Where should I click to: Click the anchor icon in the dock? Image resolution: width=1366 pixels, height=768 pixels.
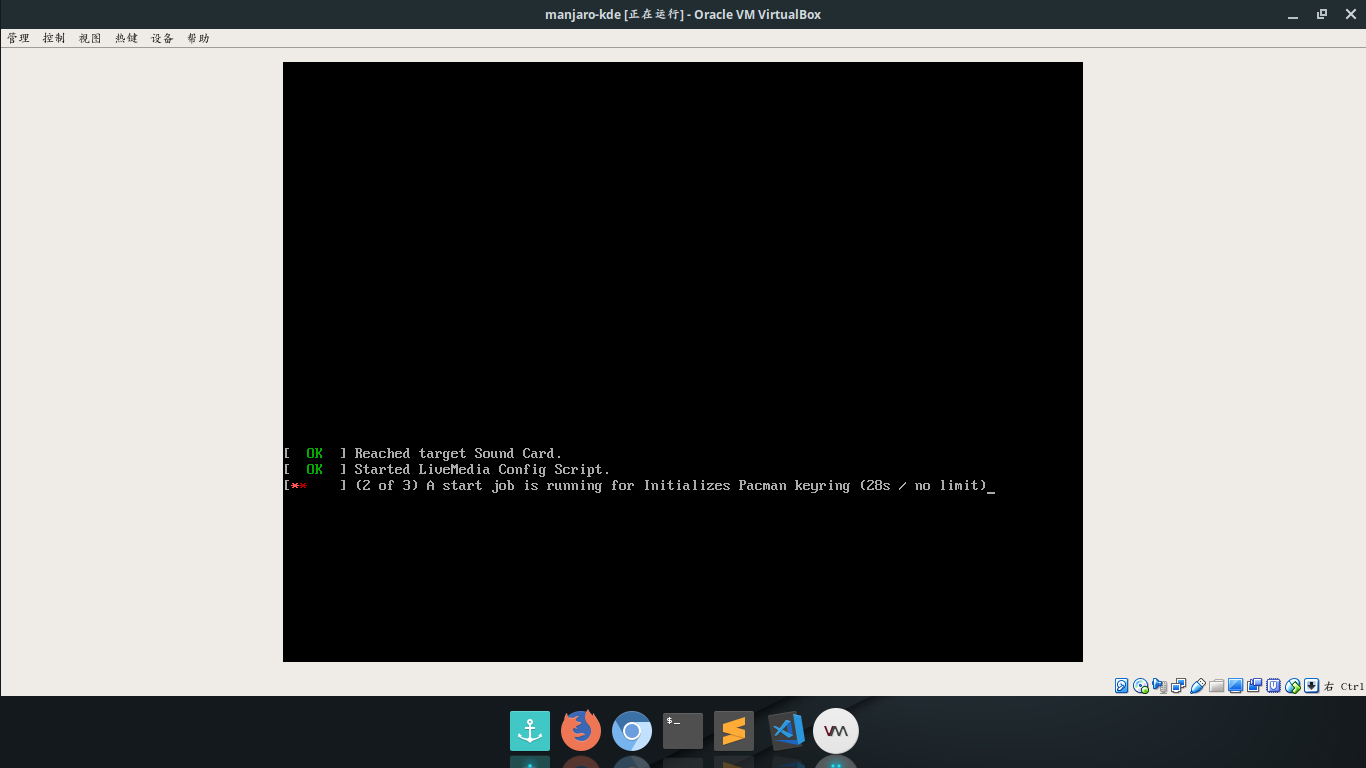pos(530,731)
